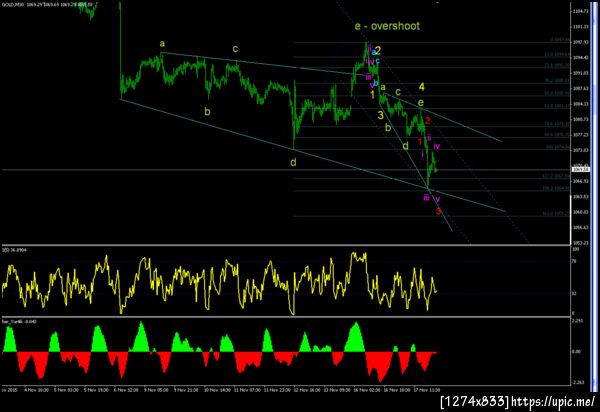Click the 1091.03 price axis label
This screenshot has height=412, width=600.
click(x=580, y=73)
